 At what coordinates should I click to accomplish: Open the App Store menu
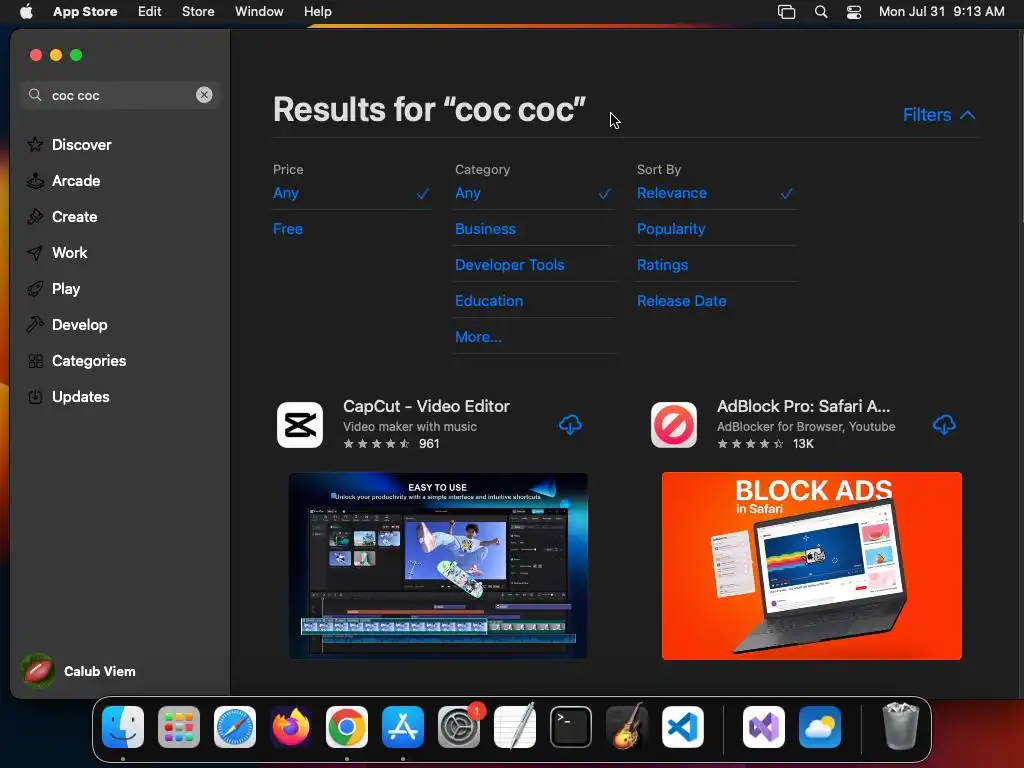pyautogui.click(x=85, y=11)
